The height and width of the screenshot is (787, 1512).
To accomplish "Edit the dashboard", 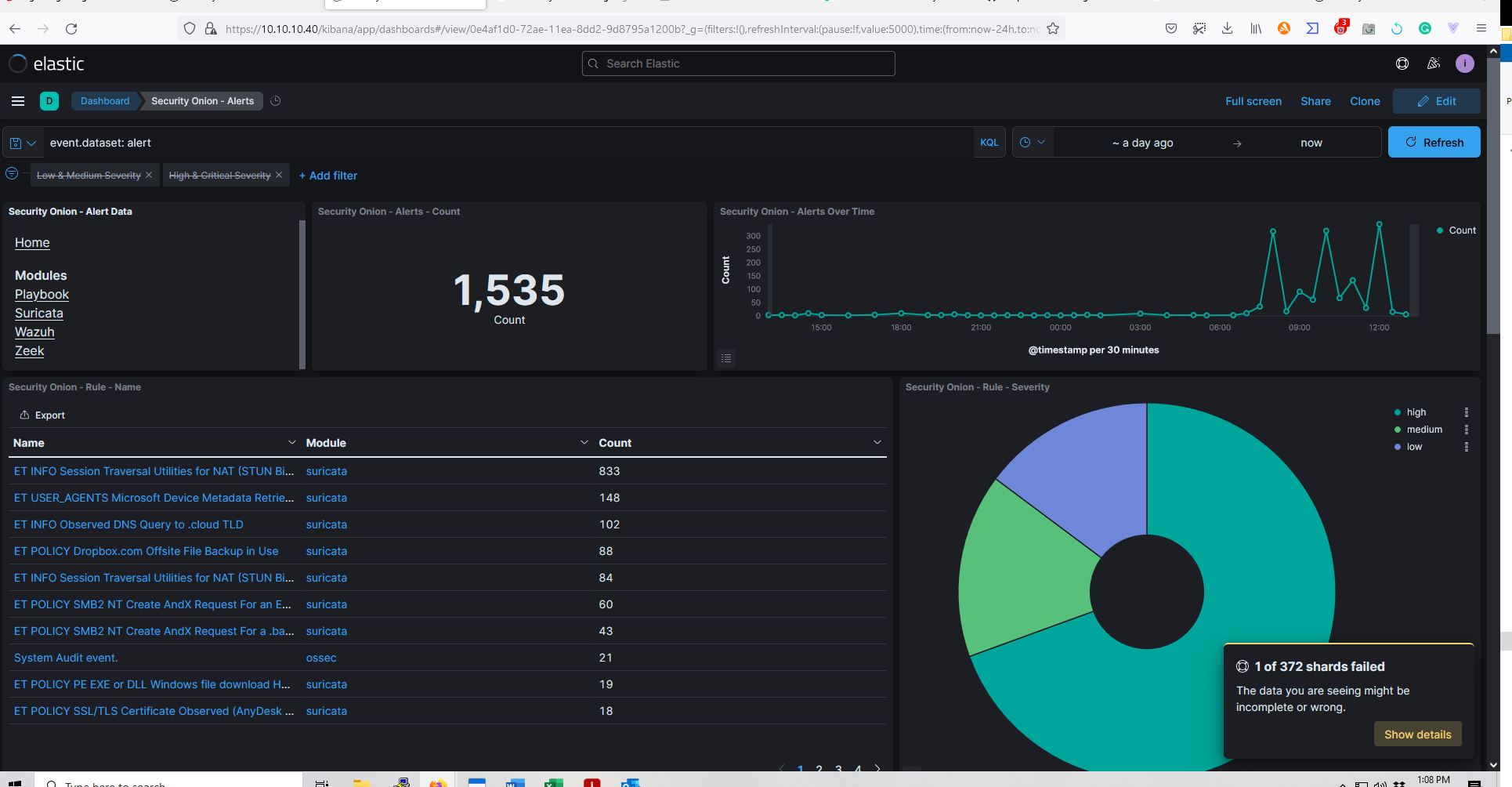I will (1438, 101).
